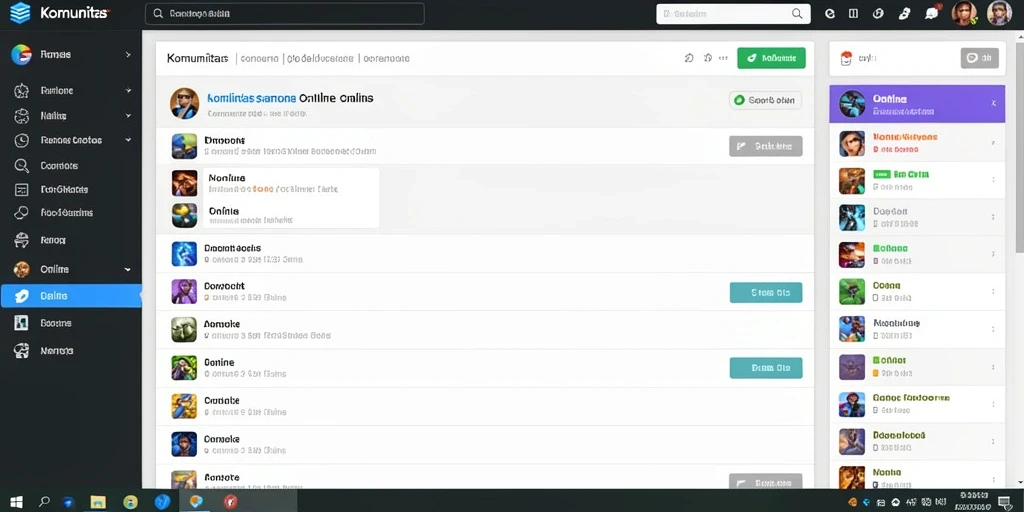The image size is (1024, 512).
Task: Click the taskbar search magnifier
Action: (44, 502)
